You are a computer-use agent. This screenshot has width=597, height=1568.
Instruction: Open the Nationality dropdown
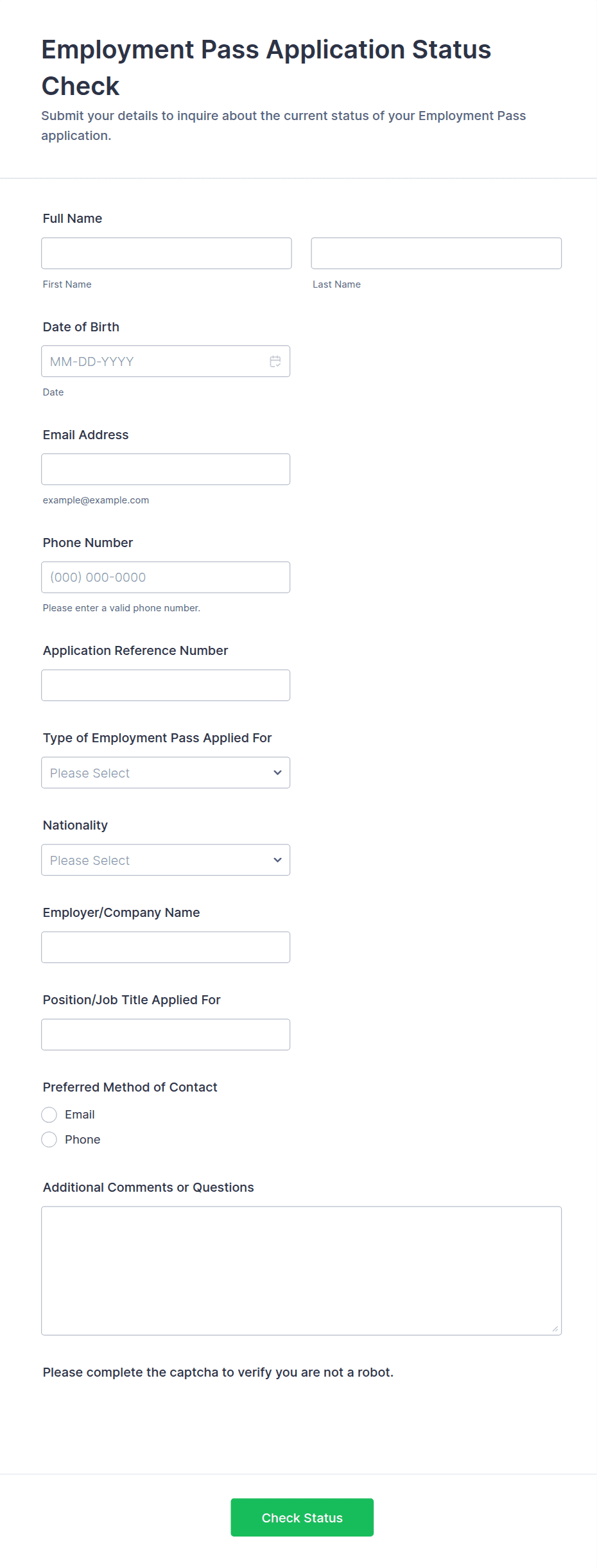tap(165, 860)
